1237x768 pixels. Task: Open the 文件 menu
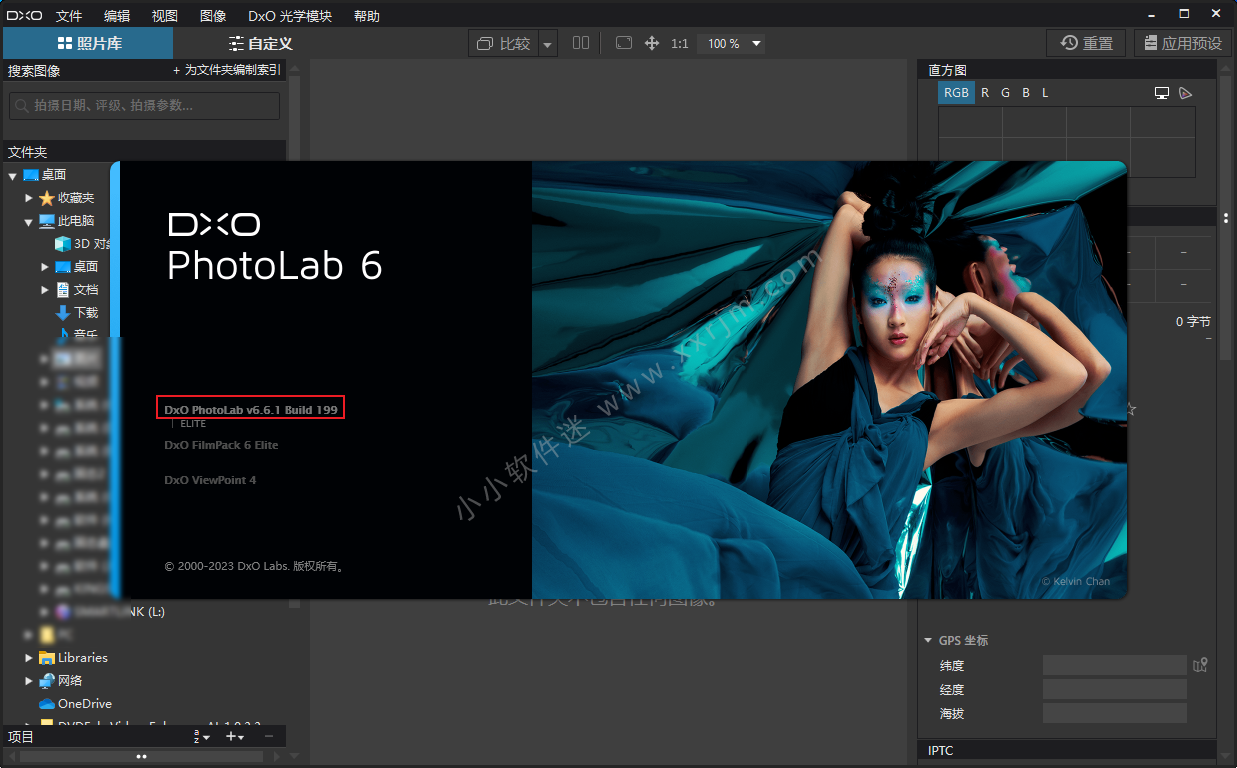click(x=69, y=16)
